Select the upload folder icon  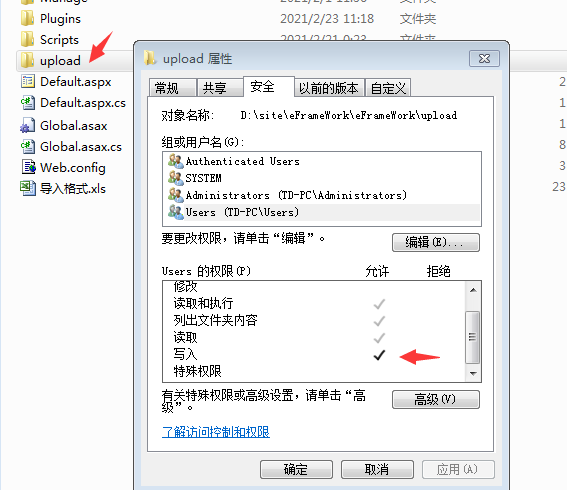27,60
